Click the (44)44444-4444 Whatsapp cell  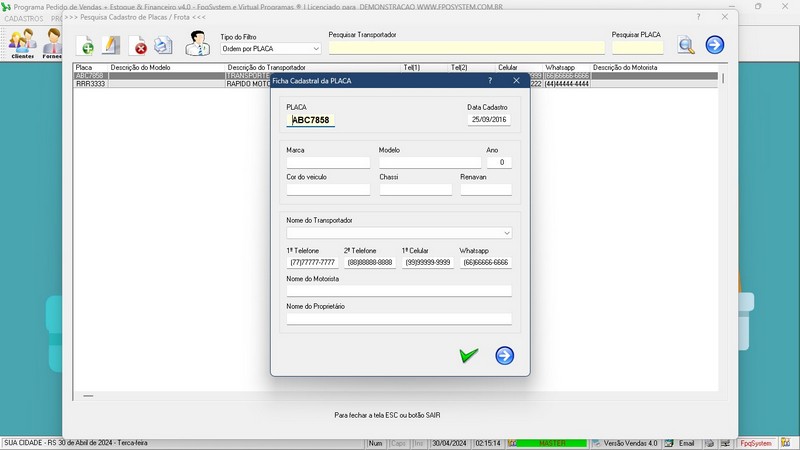coord(567,84)
